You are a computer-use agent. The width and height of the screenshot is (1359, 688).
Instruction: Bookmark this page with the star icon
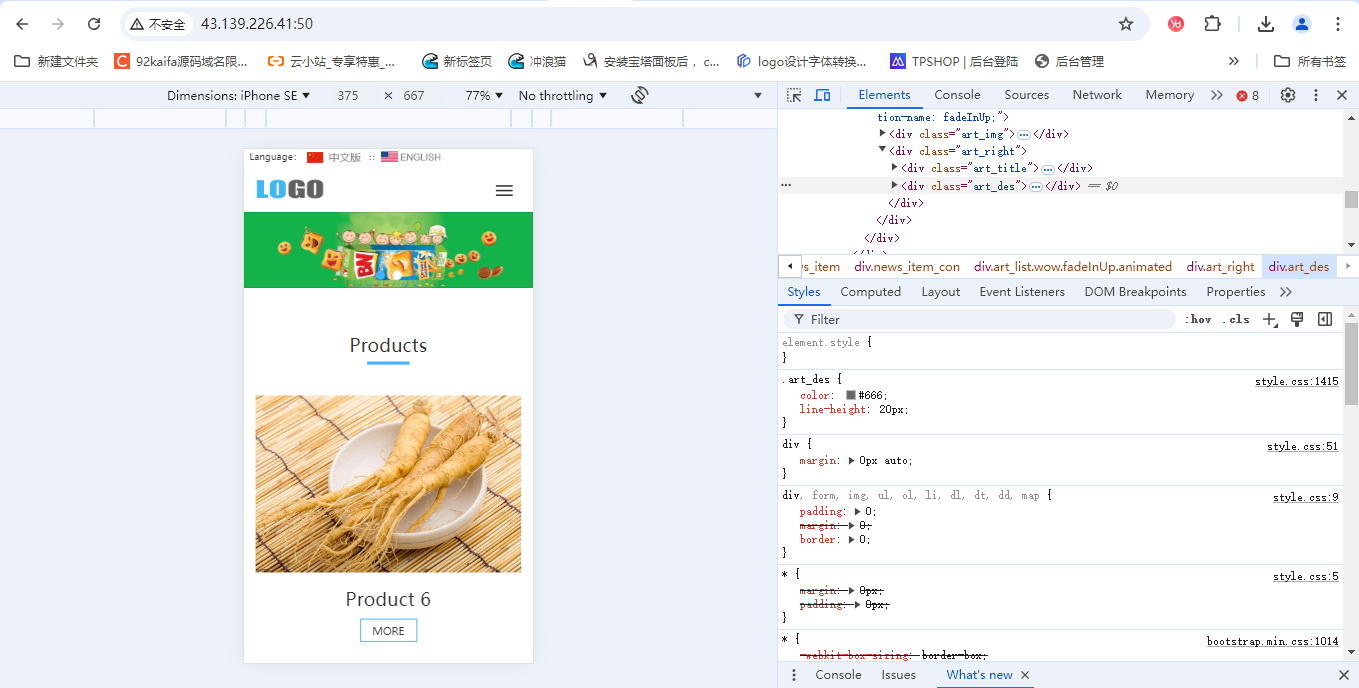tap(1126, 24)
